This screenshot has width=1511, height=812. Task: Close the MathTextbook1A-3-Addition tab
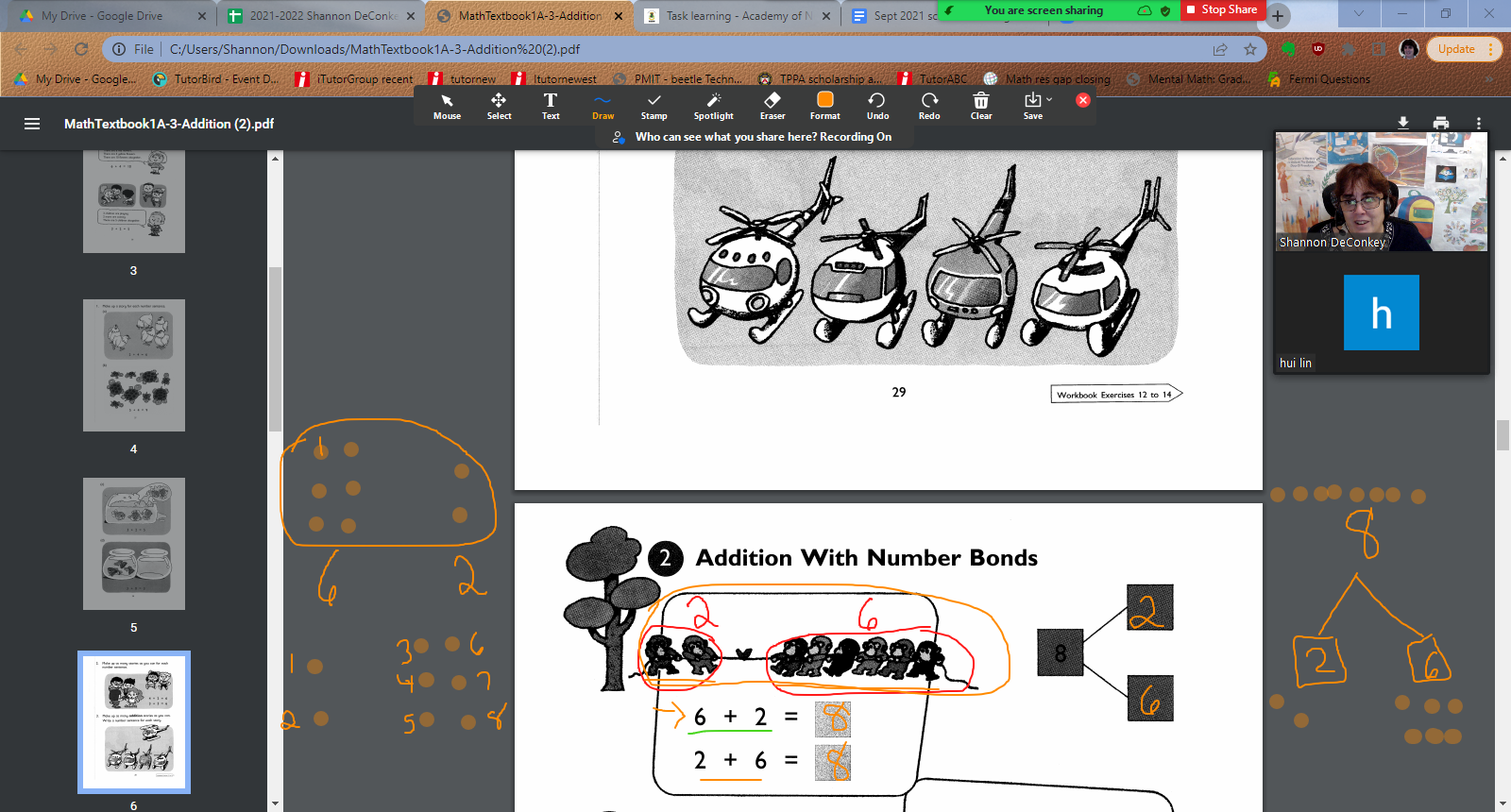(619, 16)
